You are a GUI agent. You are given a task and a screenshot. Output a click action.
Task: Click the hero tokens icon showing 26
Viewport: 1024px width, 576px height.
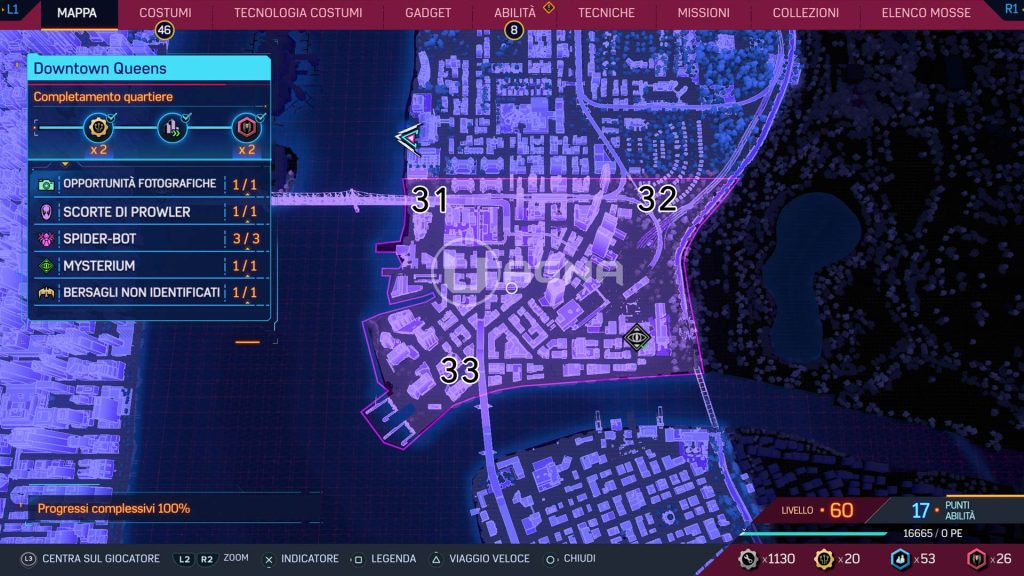click(x=977, y=558)
